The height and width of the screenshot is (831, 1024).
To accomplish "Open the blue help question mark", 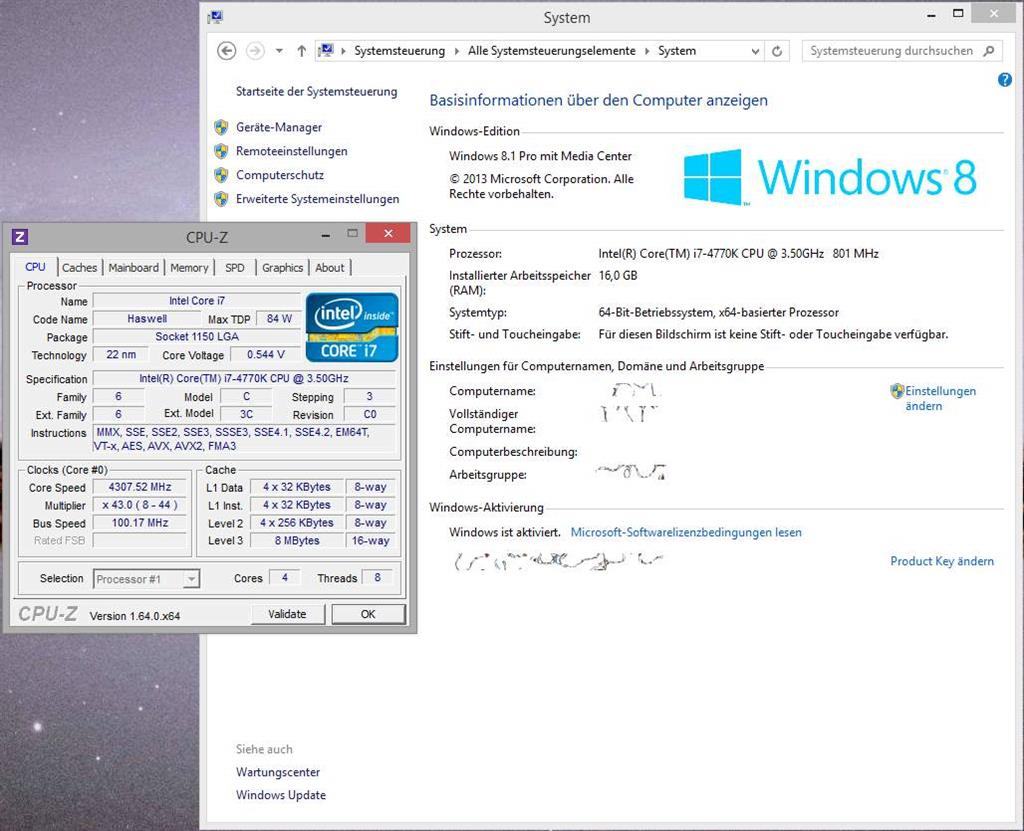I will 1004,80.
